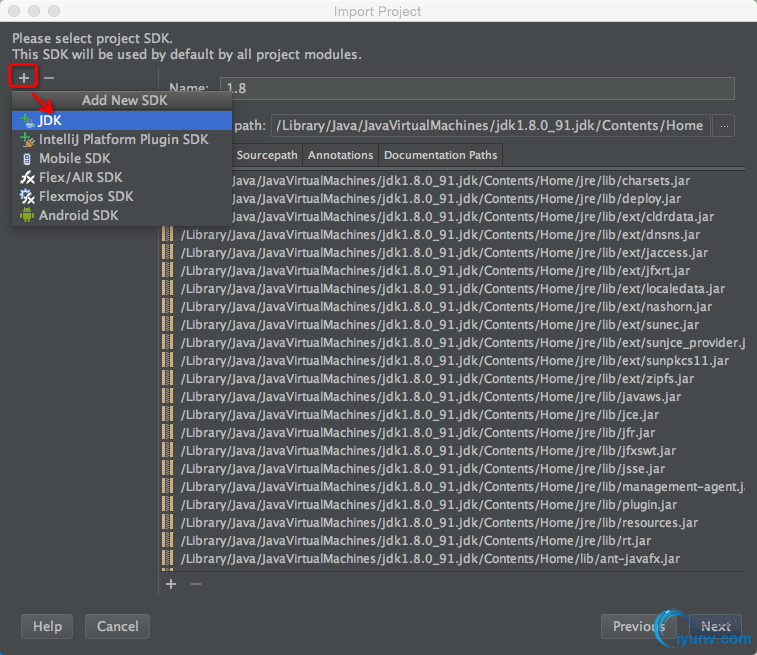The image size is (757, 655).
Task: Select the sunpkcs11.jar entry
Action: (x=454, y=361)
